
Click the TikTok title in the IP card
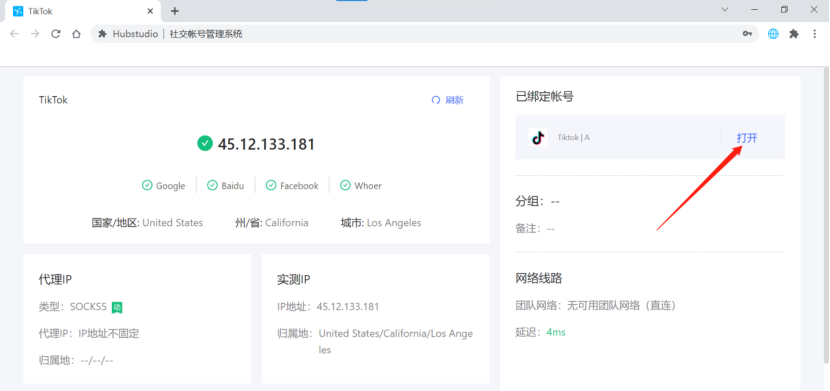click(53, 100)
